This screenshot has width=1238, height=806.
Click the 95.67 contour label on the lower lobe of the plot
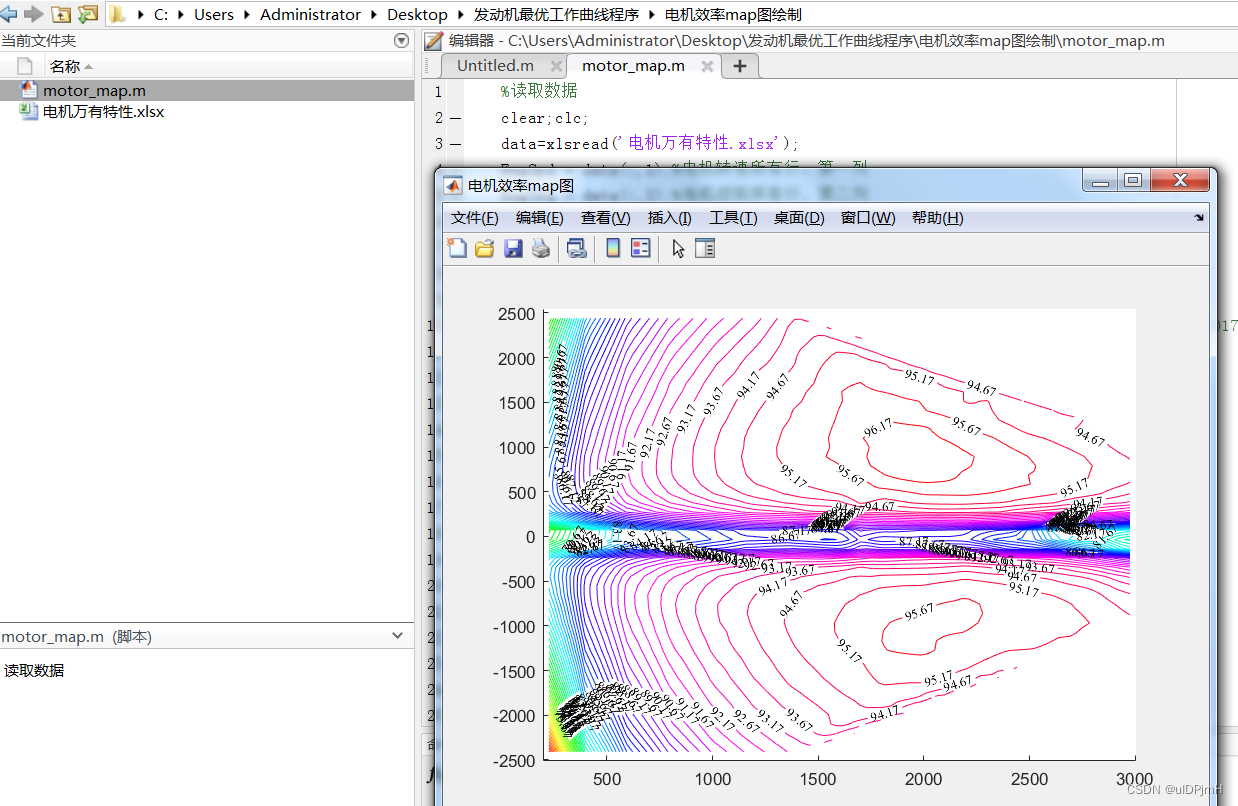coord(919,610)
